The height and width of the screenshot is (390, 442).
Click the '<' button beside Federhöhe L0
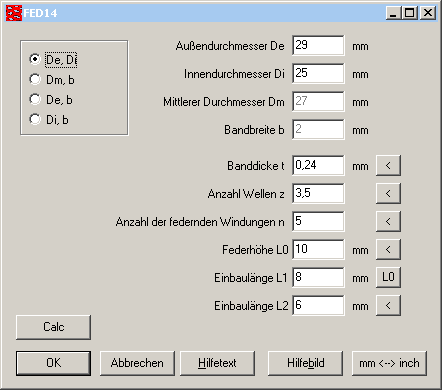coord(388,249)
